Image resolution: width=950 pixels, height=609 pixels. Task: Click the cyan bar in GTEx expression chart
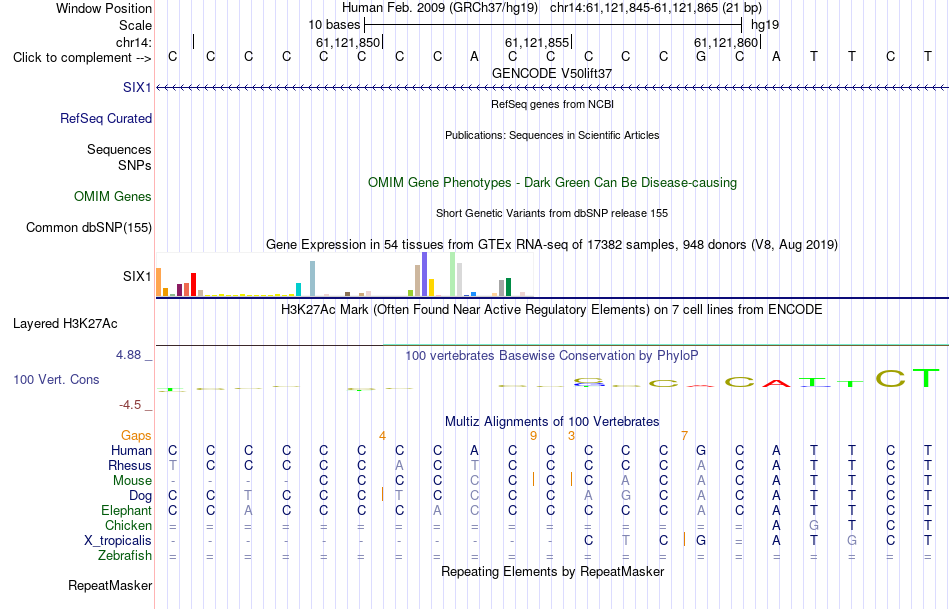(x=298, y=290)
